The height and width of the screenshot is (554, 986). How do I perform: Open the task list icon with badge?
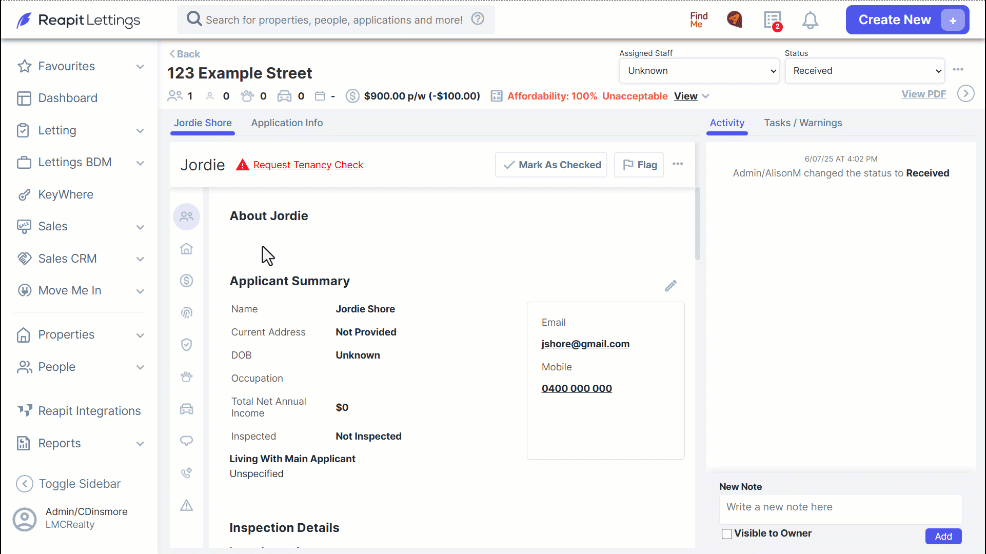pos(773,20)
